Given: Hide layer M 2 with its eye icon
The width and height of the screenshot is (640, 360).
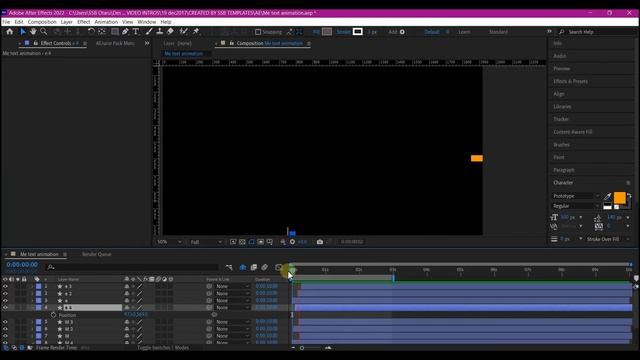Looking at the screenshot, I should coord(5,329).
